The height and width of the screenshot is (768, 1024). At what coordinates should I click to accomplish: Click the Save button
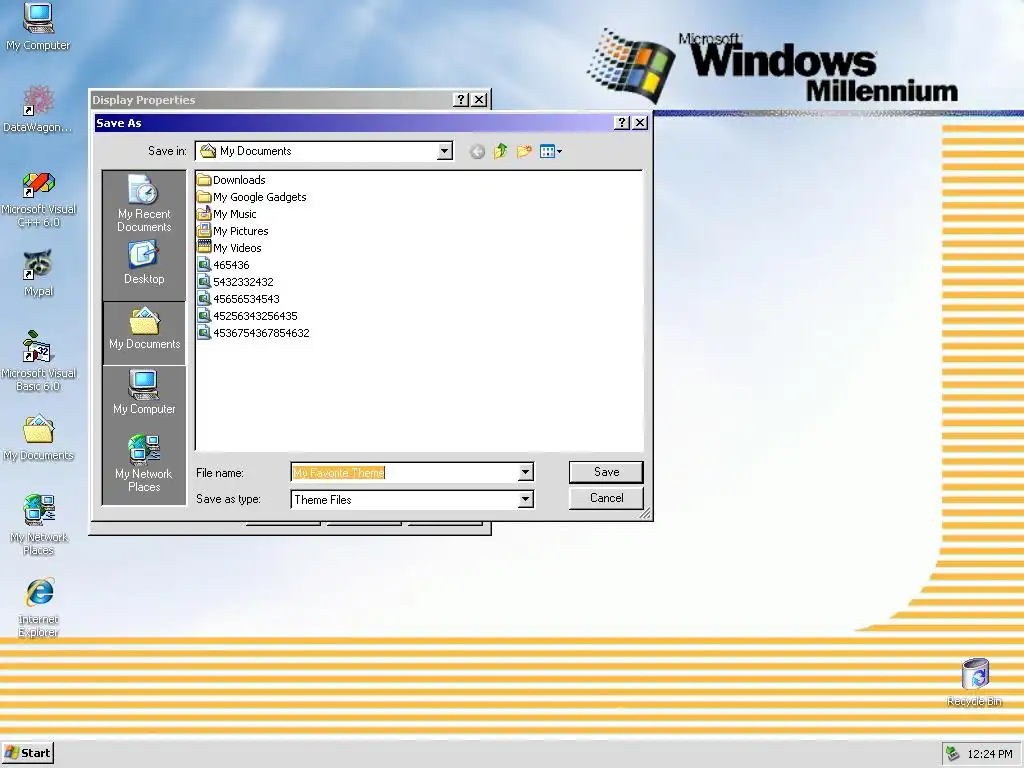[x=606, y=472]
